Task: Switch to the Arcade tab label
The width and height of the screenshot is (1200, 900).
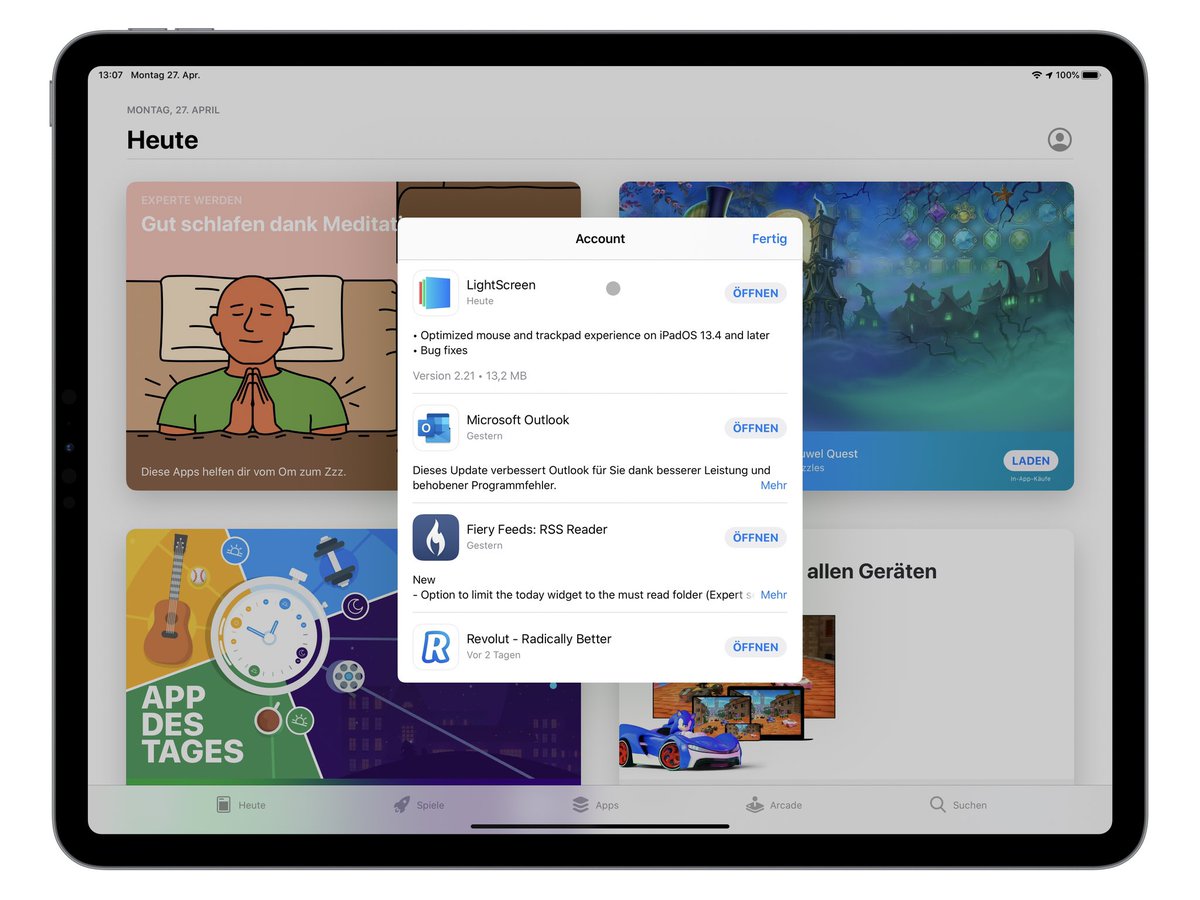Action: coord(786,805)
